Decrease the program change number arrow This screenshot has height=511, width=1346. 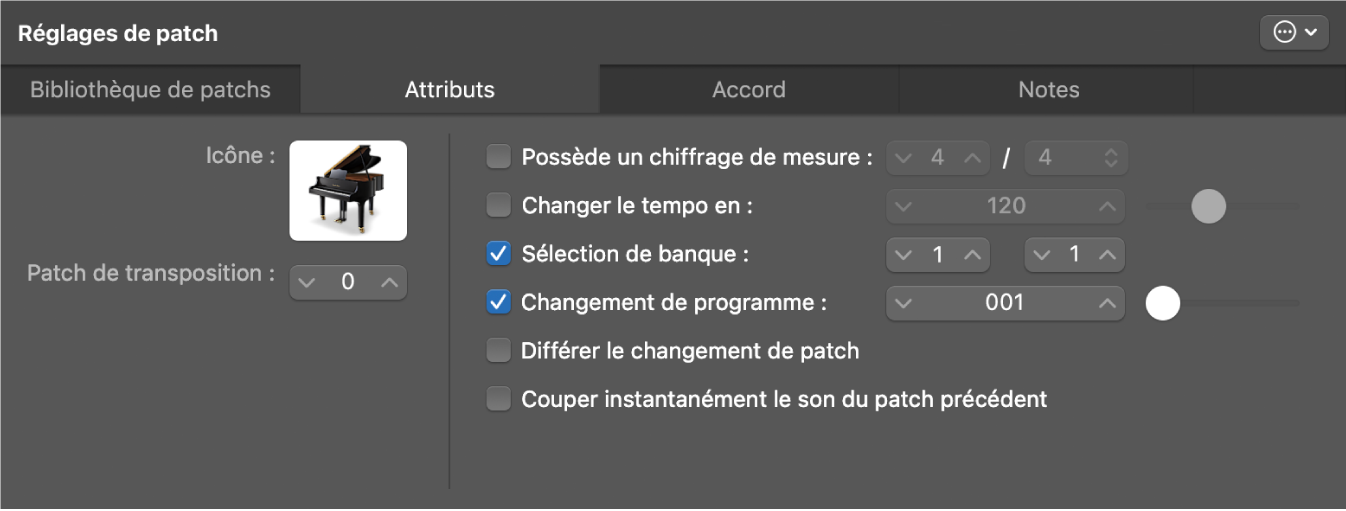(x=903, y=303)
